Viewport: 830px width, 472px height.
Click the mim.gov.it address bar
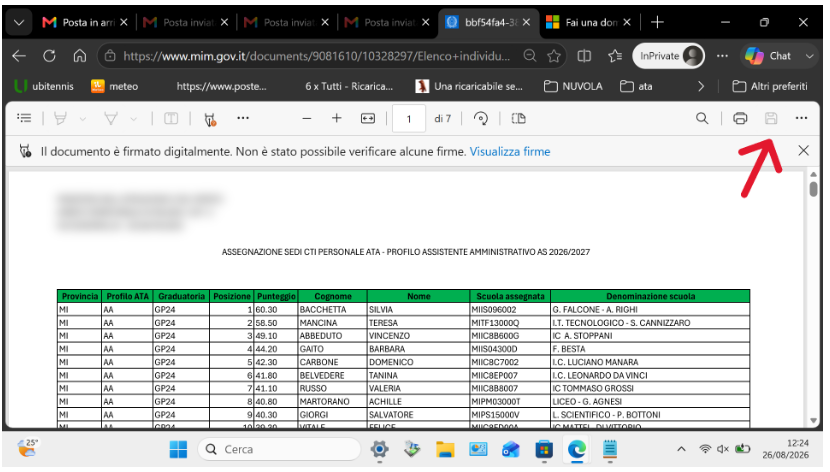coord(317,56)
